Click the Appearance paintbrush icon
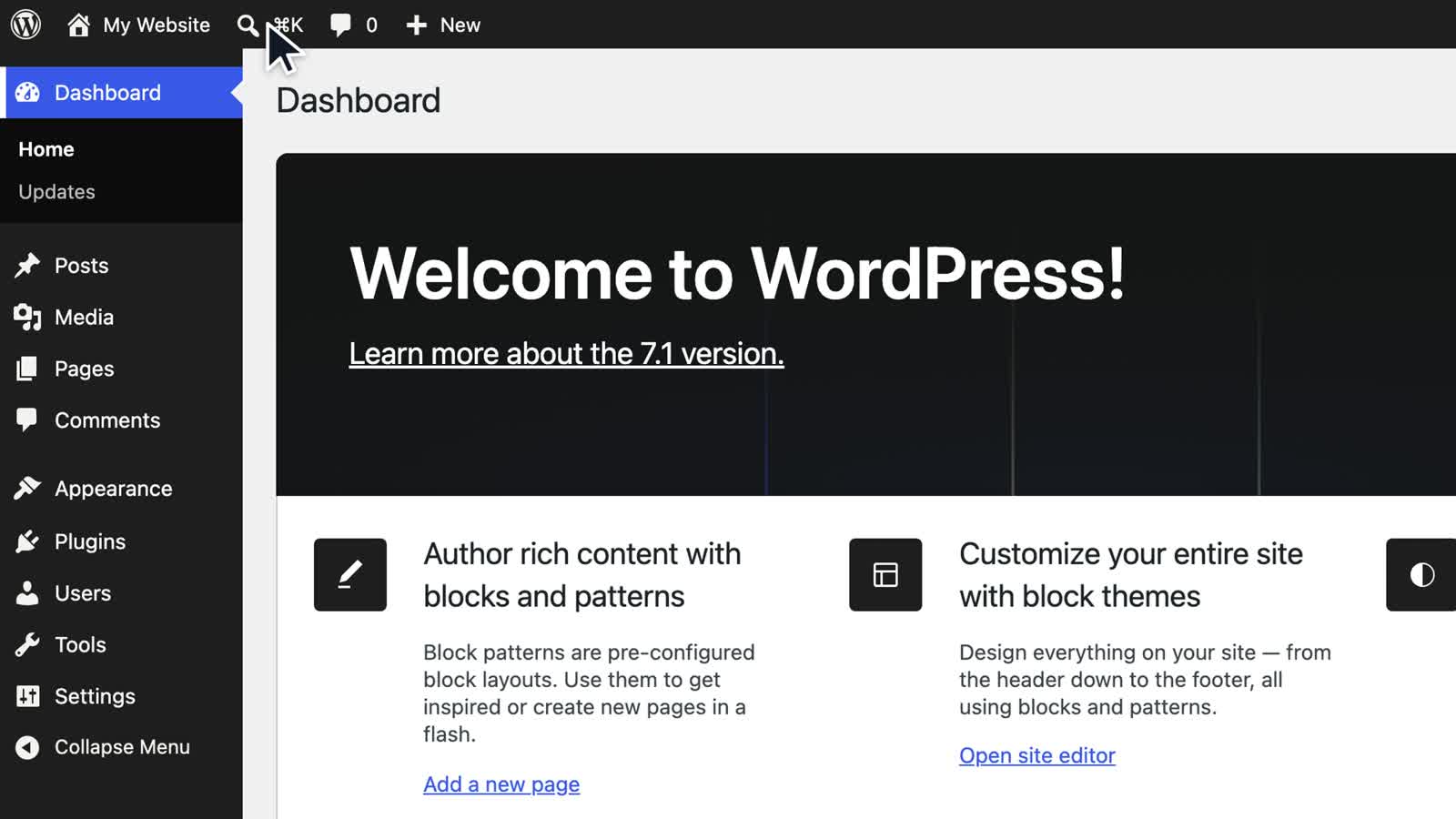1456x819 pixels. (27, 489)
